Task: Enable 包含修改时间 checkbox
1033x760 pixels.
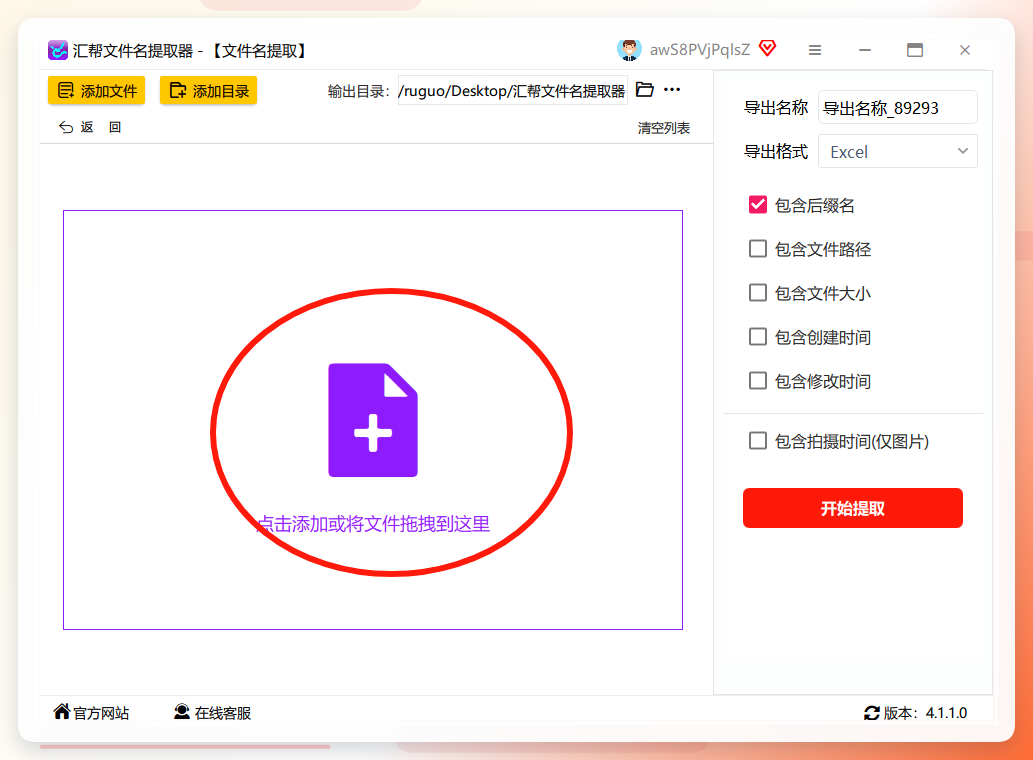Action: pos(758,381)
